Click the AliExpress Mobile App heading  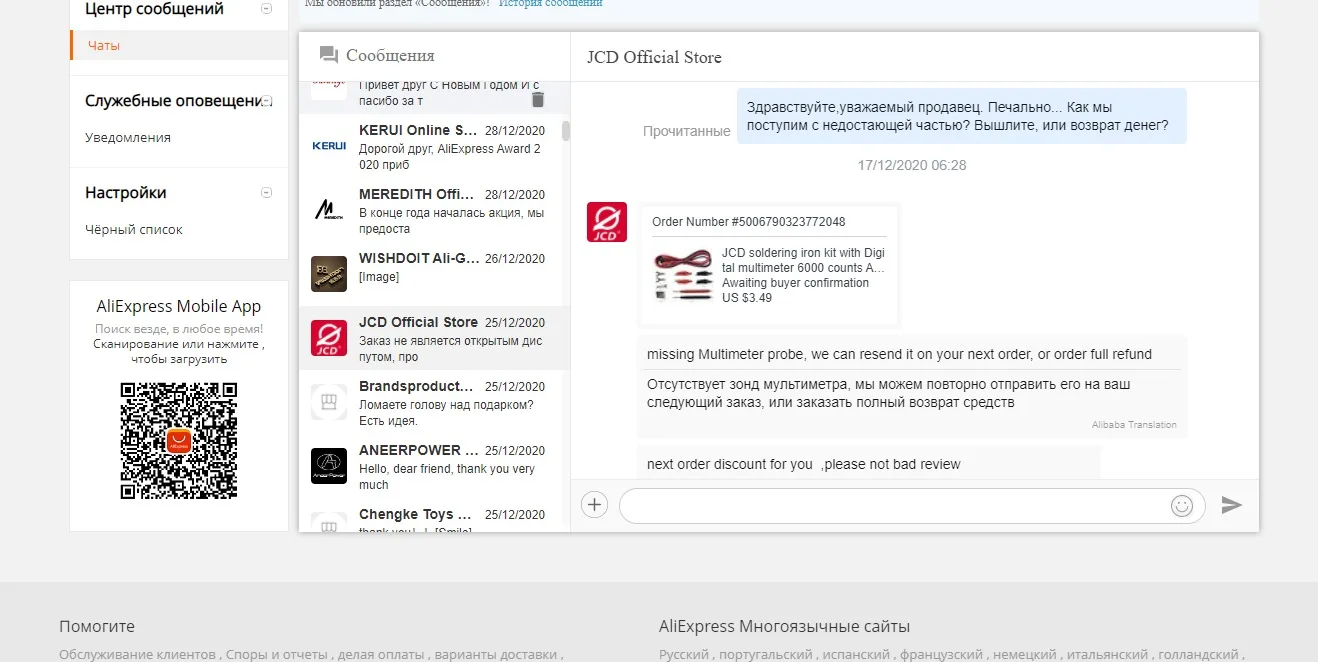[179, 307]
